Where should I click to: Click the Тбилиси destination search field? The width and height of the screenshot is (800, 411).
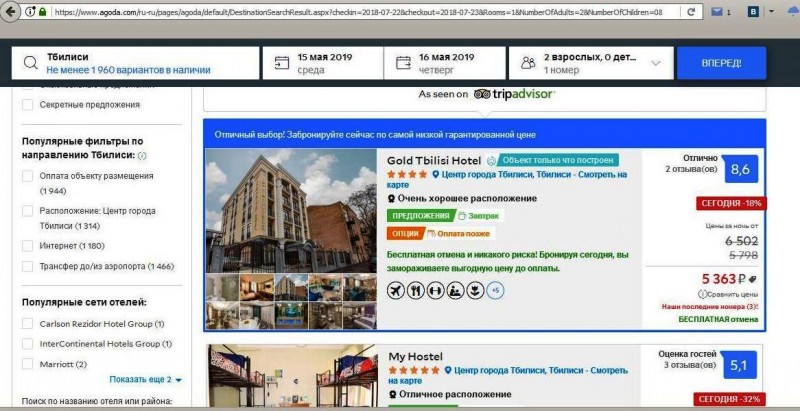[135, 63]
